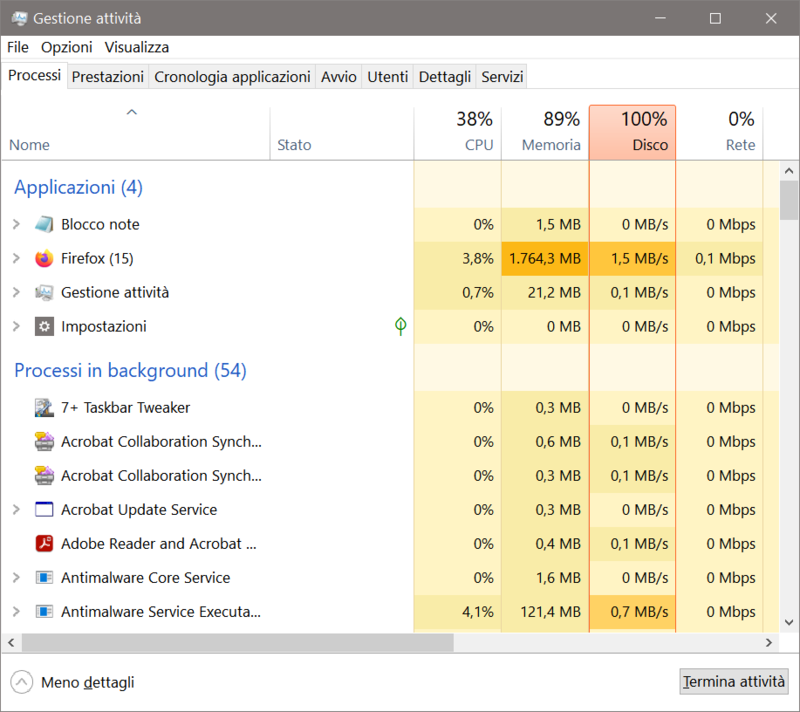
Task: Click the Acrobat Update Service icon
Action: [44, 510]
